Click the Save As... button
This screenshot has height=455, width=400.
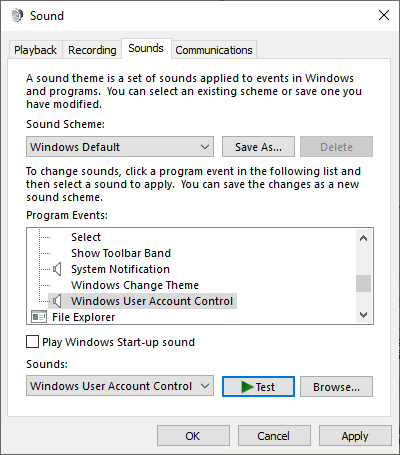[x=258, y=147]
